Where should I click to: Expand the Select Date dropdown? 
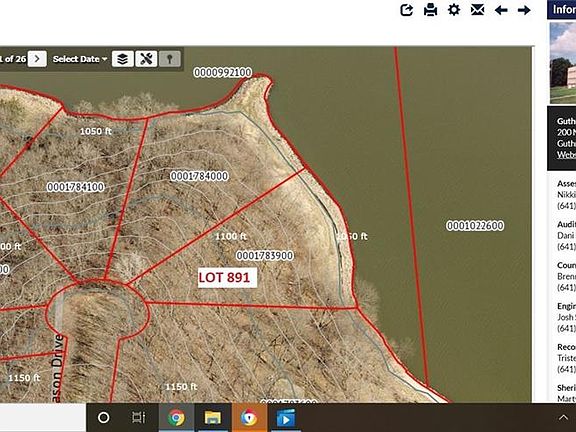[80, 59]
